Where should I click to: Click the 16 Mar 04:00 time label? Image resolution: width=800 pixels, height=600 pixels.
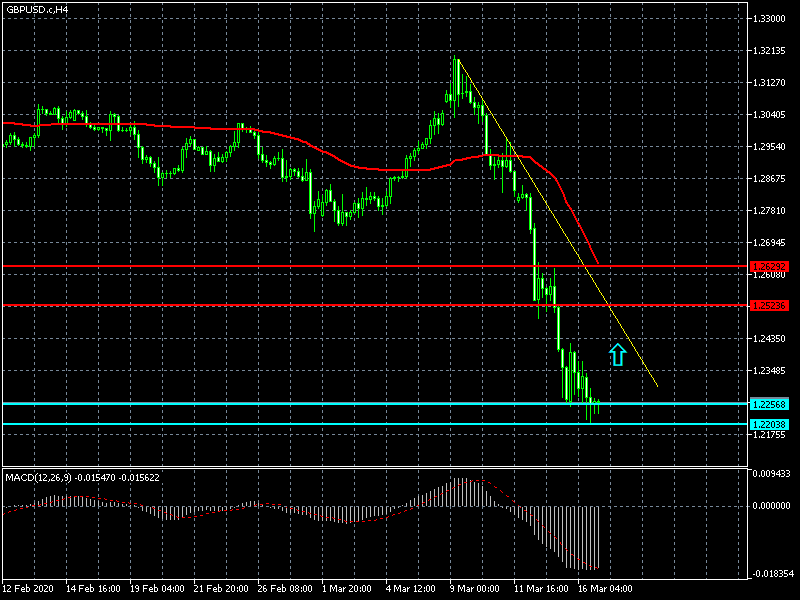click(606, 589)
